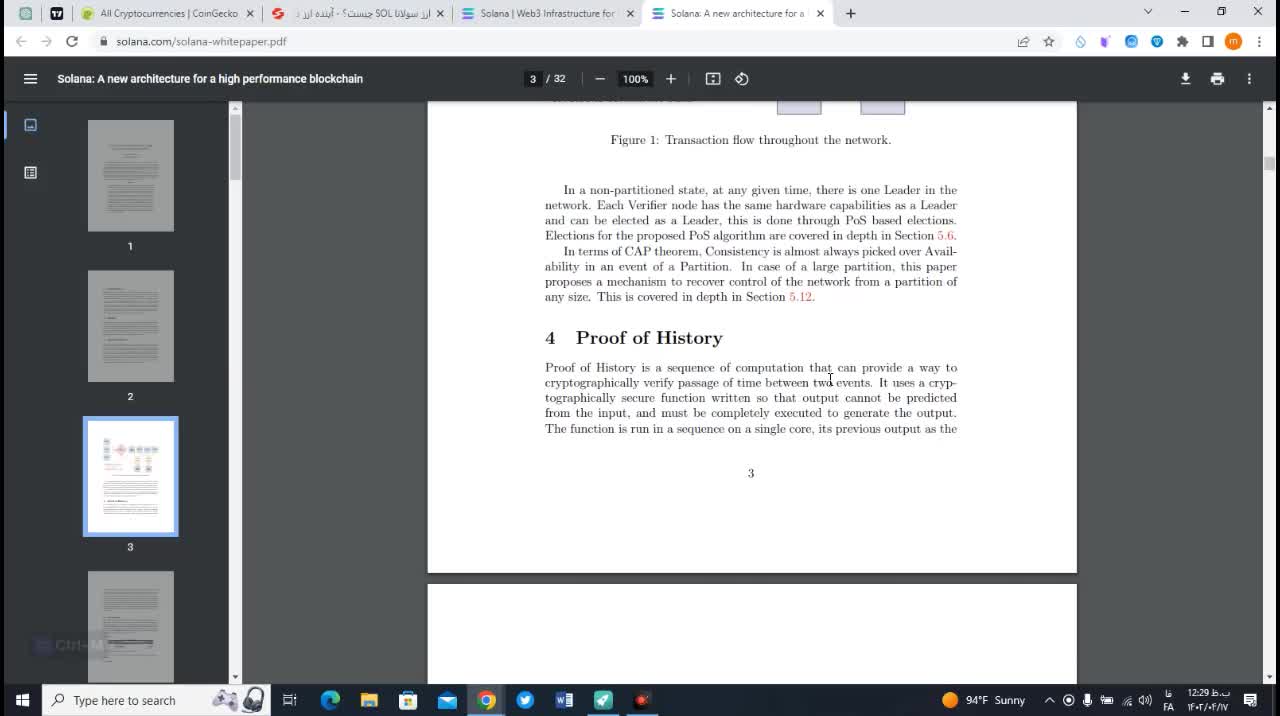This screenshot has height=716, width=1280.
Task: Click the address bar URL
Action: tap(201, 42)
